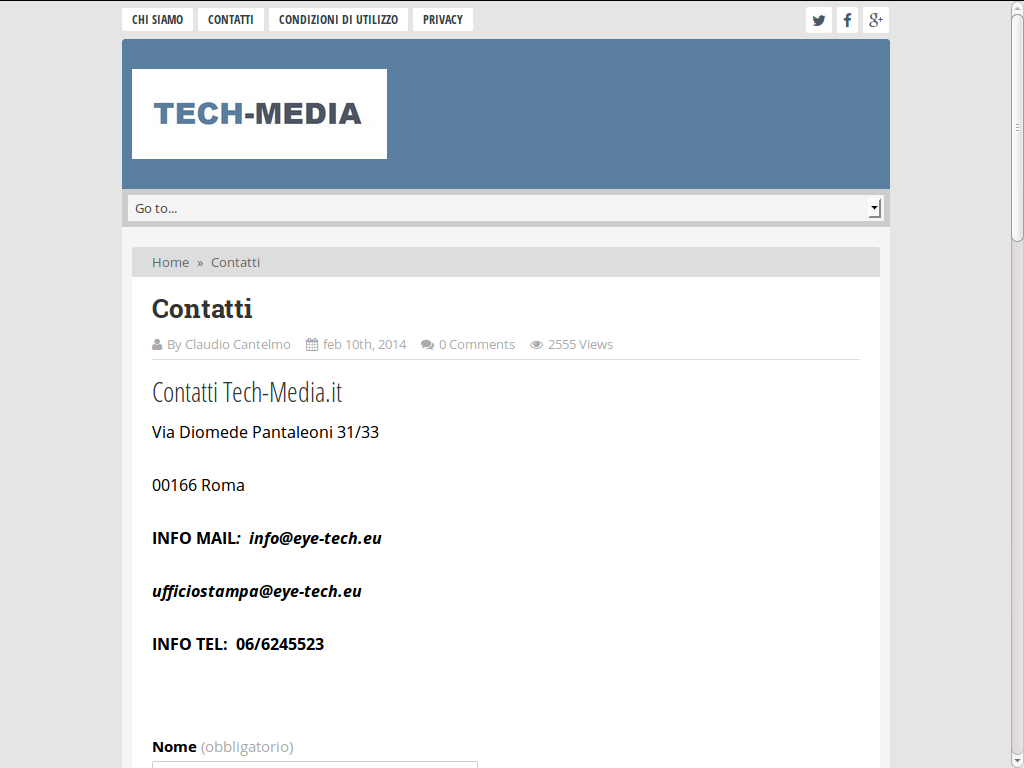This screenshot has height=768, width=1024.
Task: Click the eye views icon
Action: [536, 345]
